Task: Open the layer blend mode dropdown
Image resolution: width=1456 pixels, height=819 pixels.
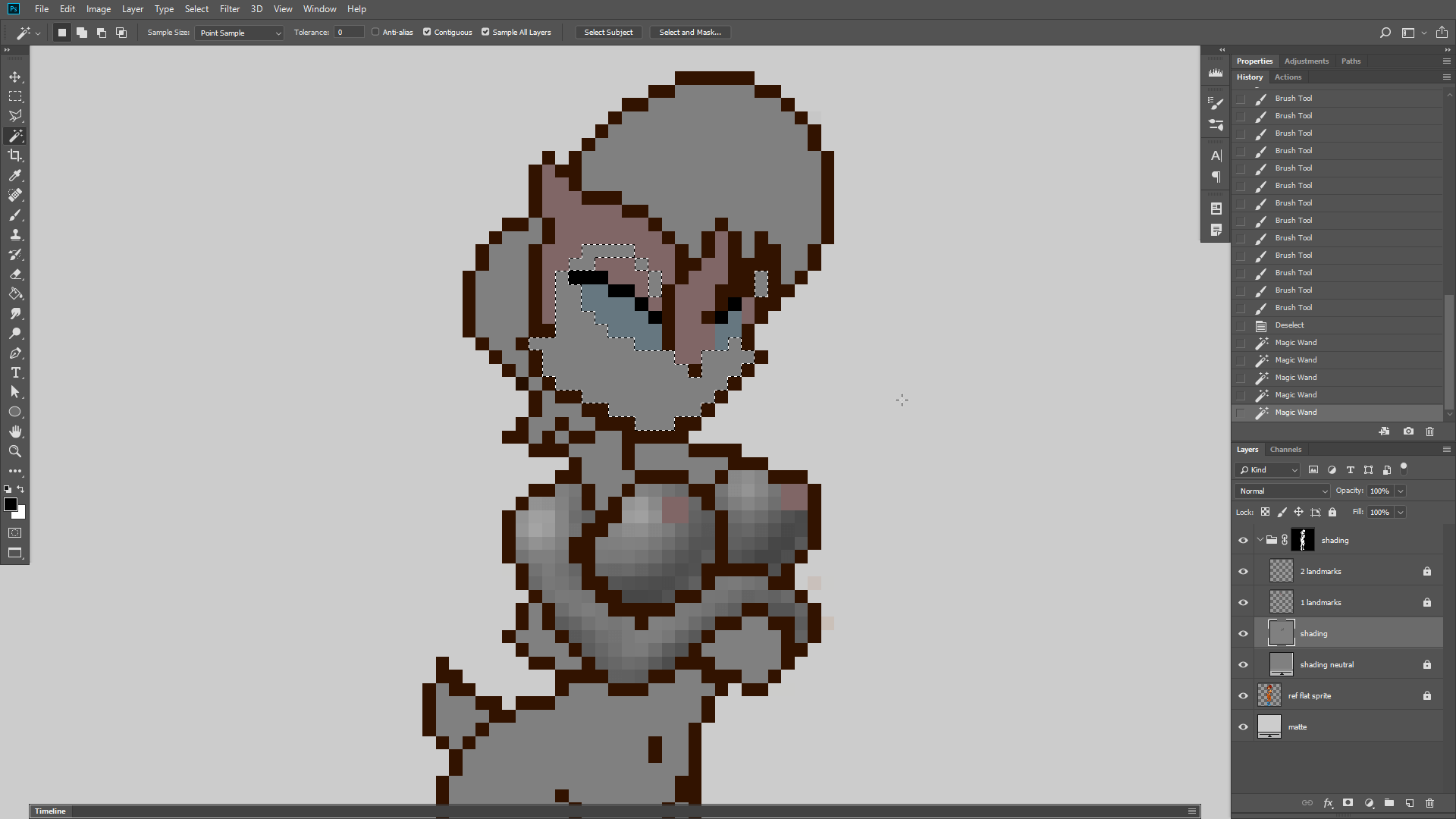Action: click(1282, 491)
